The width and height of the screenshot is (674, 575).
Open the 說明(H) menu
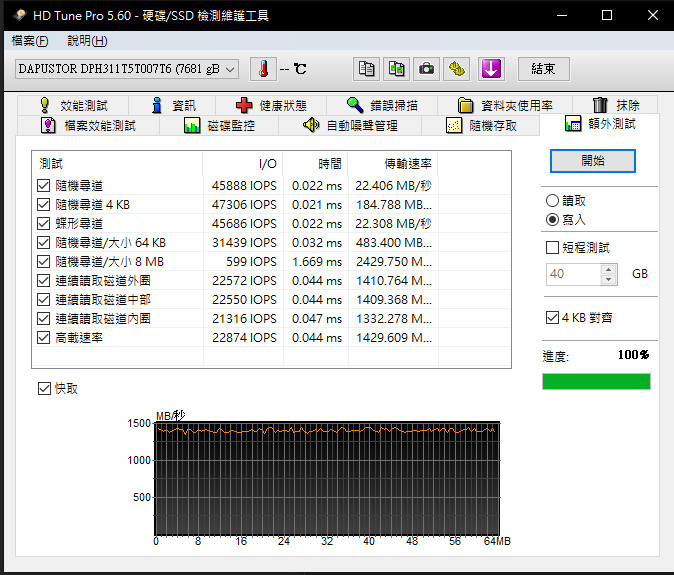click(87, 41)
